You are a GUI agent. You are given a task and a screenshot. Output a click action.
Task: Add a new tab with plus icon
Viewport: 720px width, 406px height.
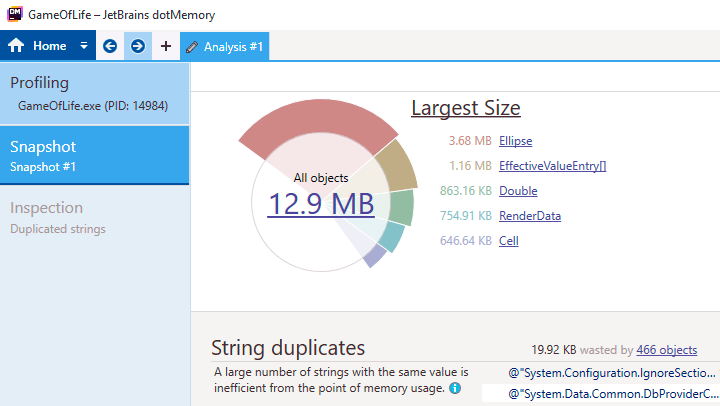[166, 46]
